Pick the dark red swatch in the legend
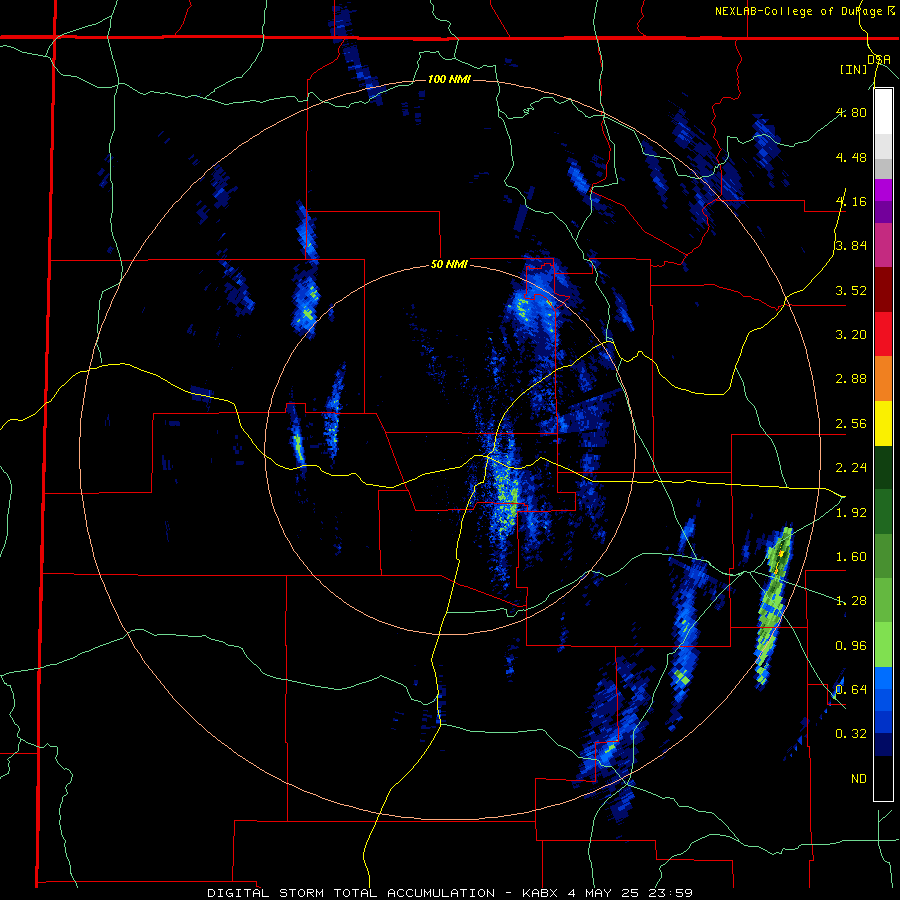The width and height of the screenshot is (900, 900). pos(883,290)
